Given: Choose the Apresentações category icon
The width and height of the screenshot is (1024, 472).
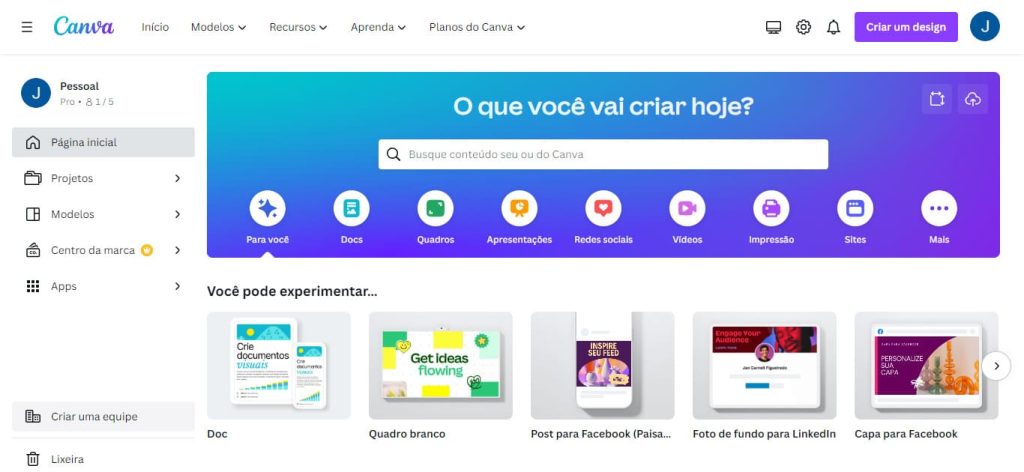Looking at the screenshot, I should [519, 208].
